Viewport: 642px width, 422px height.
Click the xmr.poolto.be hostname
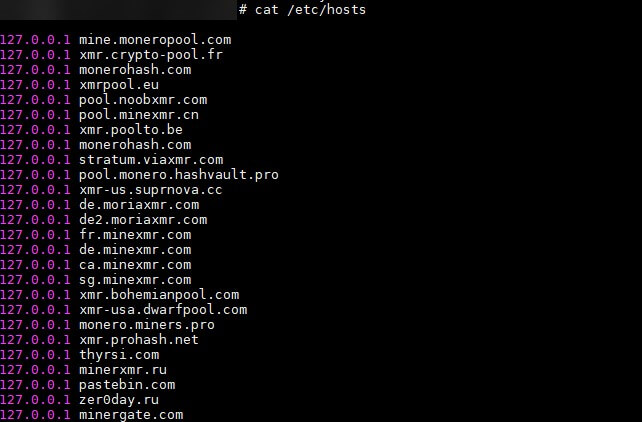pos(131,130)
